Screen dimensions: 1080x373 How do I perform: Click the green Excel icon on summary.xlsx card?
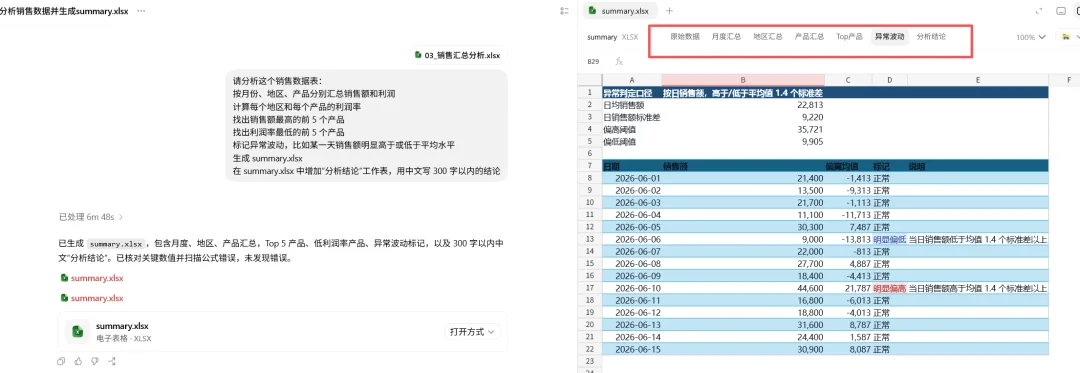point(77,331)
